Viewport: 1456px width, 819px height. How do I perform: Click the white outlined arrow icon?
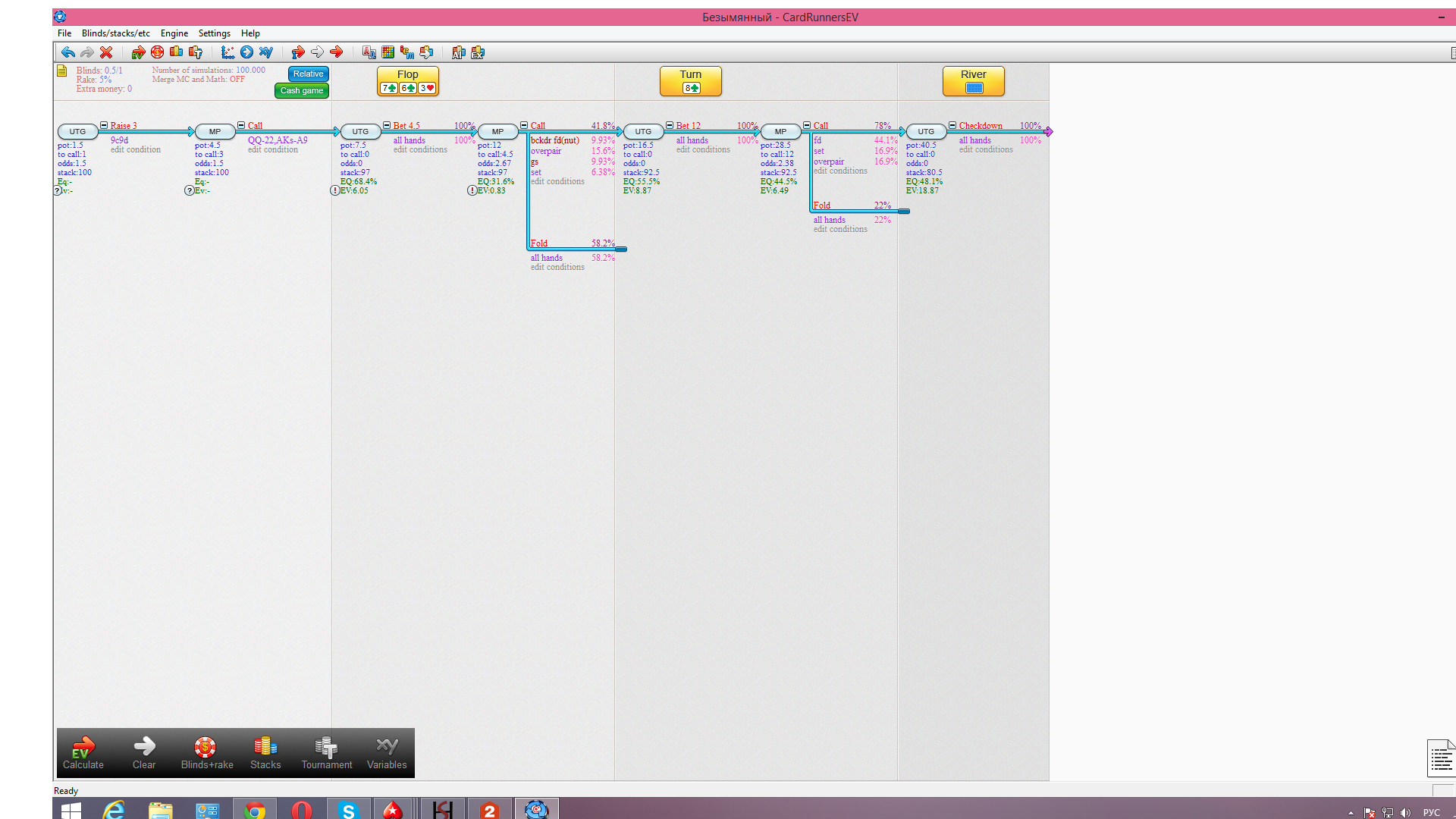(x=317, y=52)
